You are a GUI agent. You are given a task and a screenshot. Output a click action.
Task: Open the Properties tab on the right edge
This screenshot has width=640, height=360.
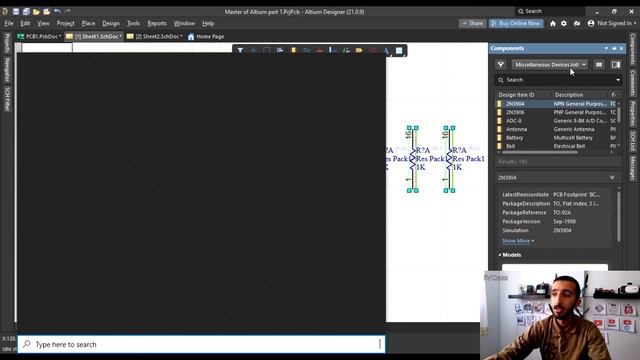tap(632, 113)
